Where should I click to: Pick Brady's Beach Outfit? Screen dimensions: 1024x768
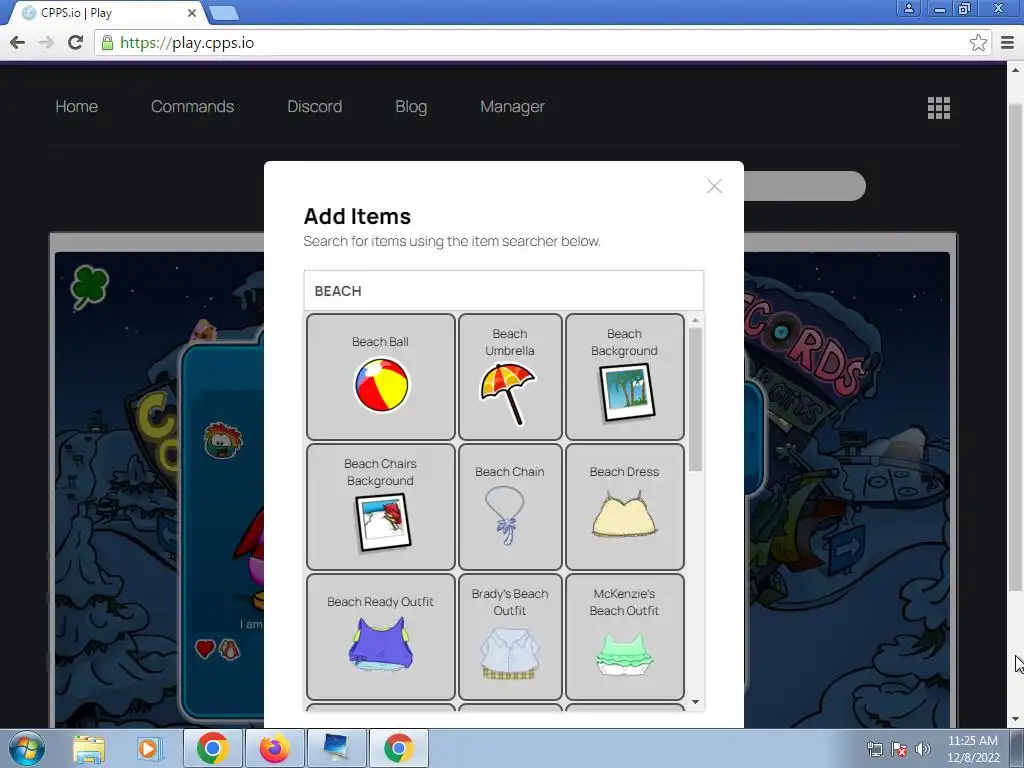[510, 637]
